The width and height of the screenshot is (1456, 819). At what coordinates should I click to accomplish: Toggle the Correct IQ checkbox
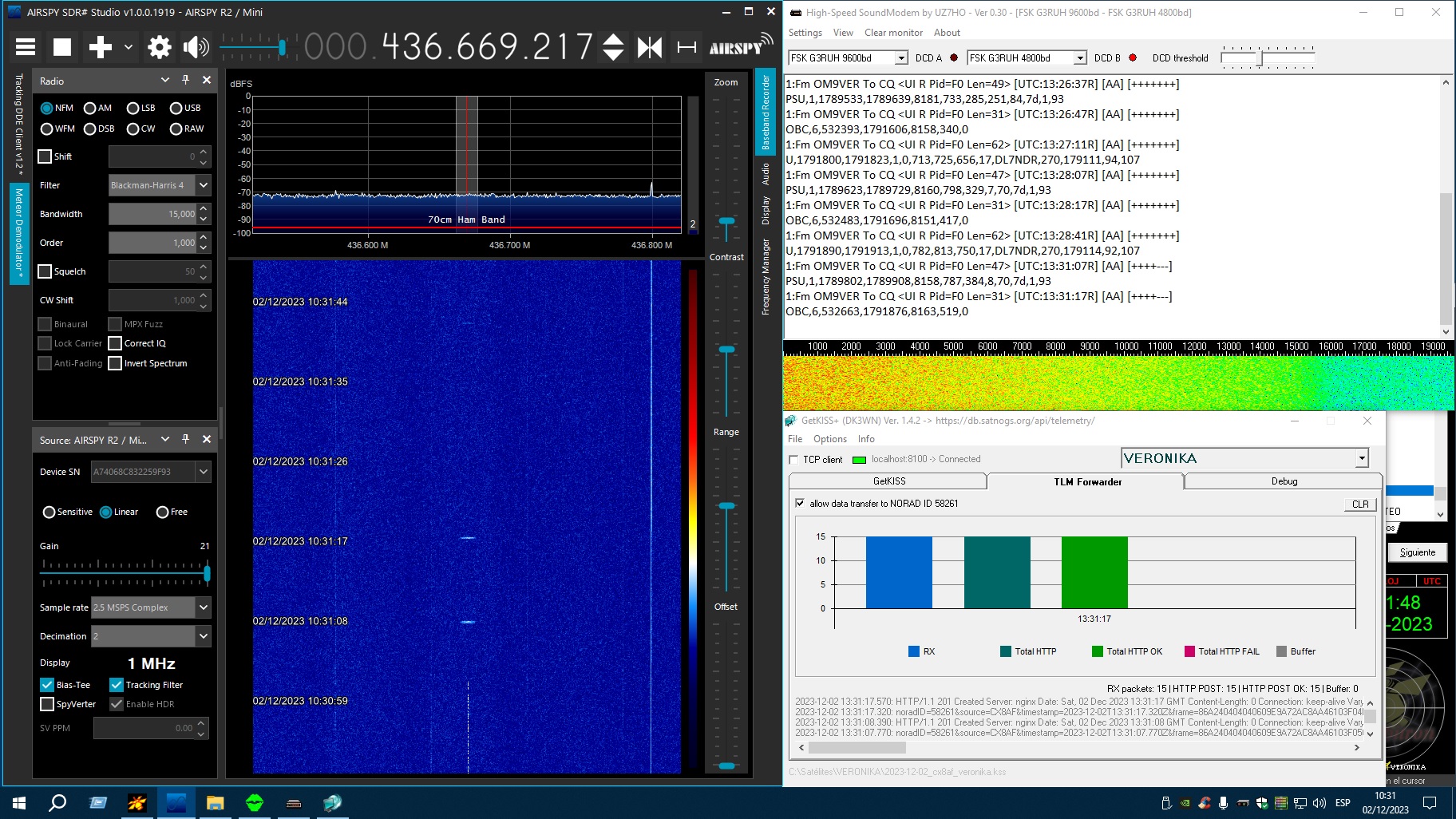pyautogui.click(x=115, y=343)
